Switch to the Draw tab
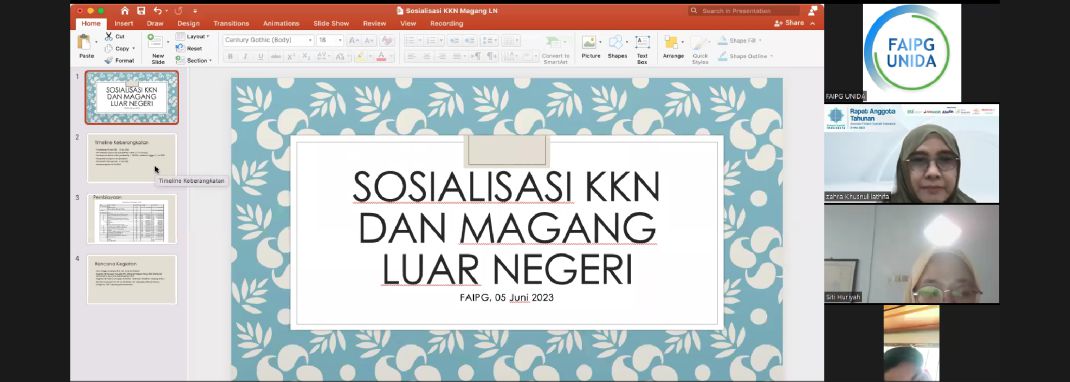Viewport: 1070px width, 382px height. (x=155, y=23)
